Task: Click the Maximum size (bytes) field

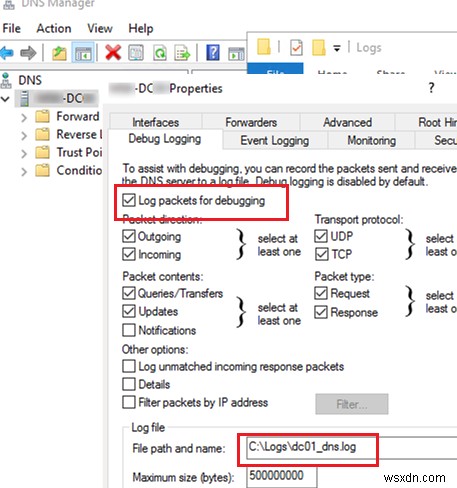Action: tap(282, 477)
